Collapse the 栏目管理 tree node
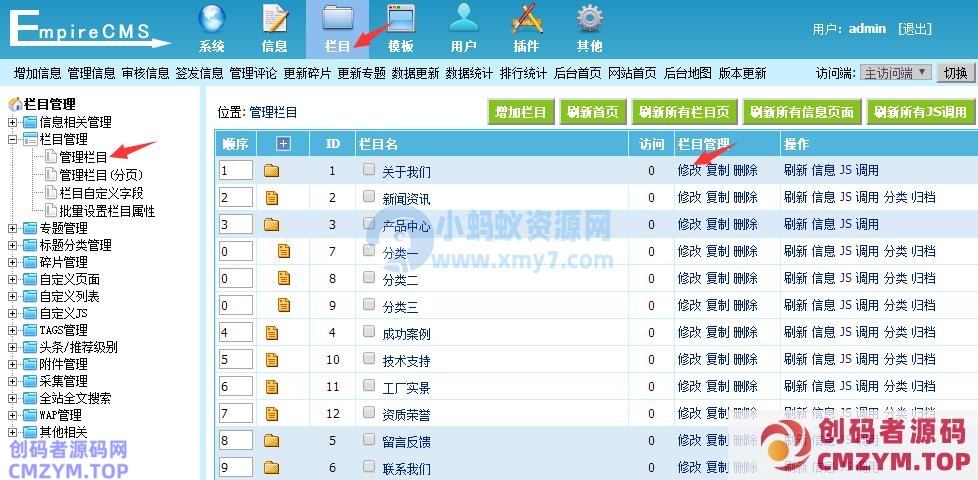 tap(13, 139)
